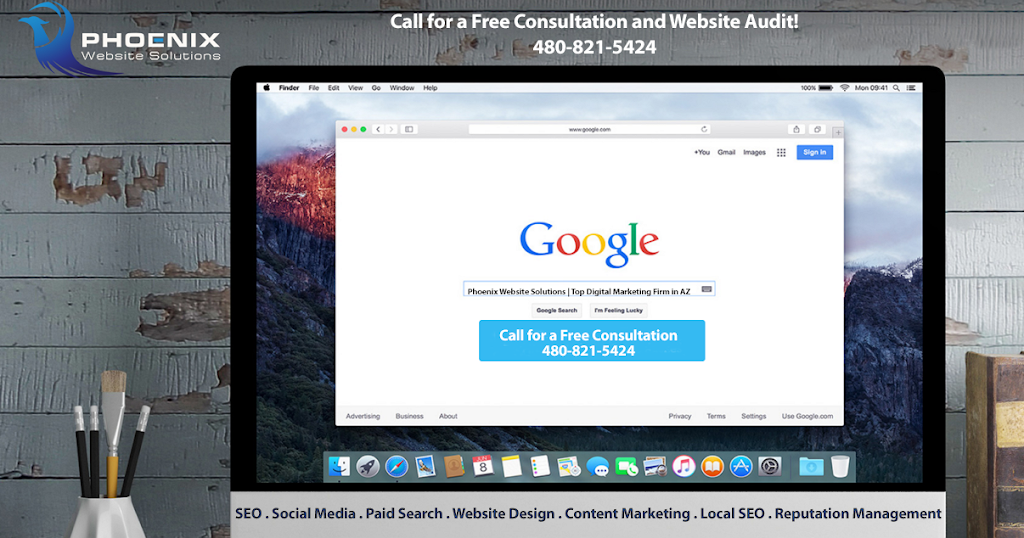Image resolution: width=1024 pixels, height=538 pixels.
Task: Open Google apps grid icon
Action: [781, 152]
